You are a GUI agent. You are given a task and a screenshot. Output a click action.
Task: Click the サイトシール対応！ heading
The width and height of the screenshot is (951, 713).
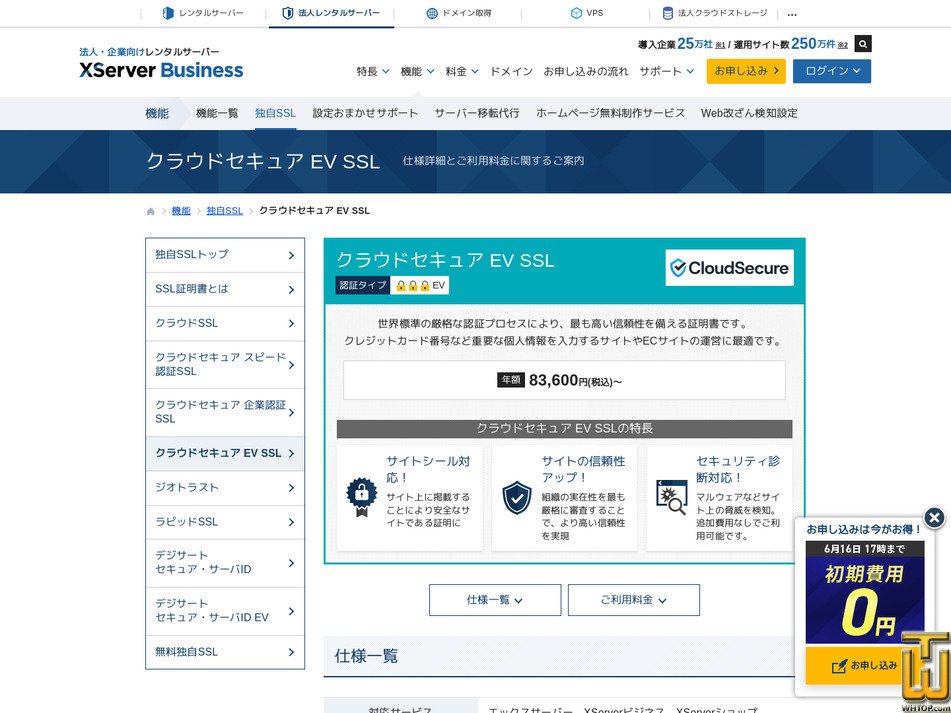[x=428, y=469]
